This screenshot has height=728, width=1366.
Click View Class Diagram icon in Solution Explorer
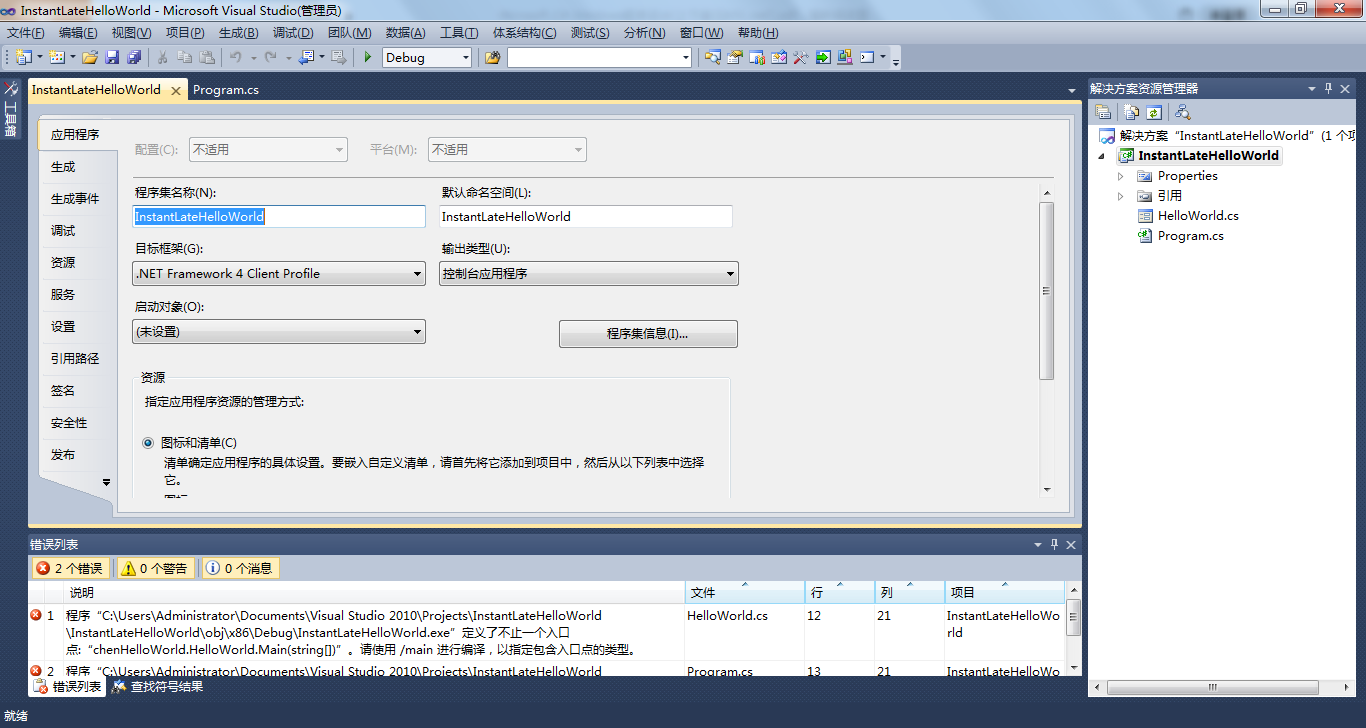tap(1183, 112)
